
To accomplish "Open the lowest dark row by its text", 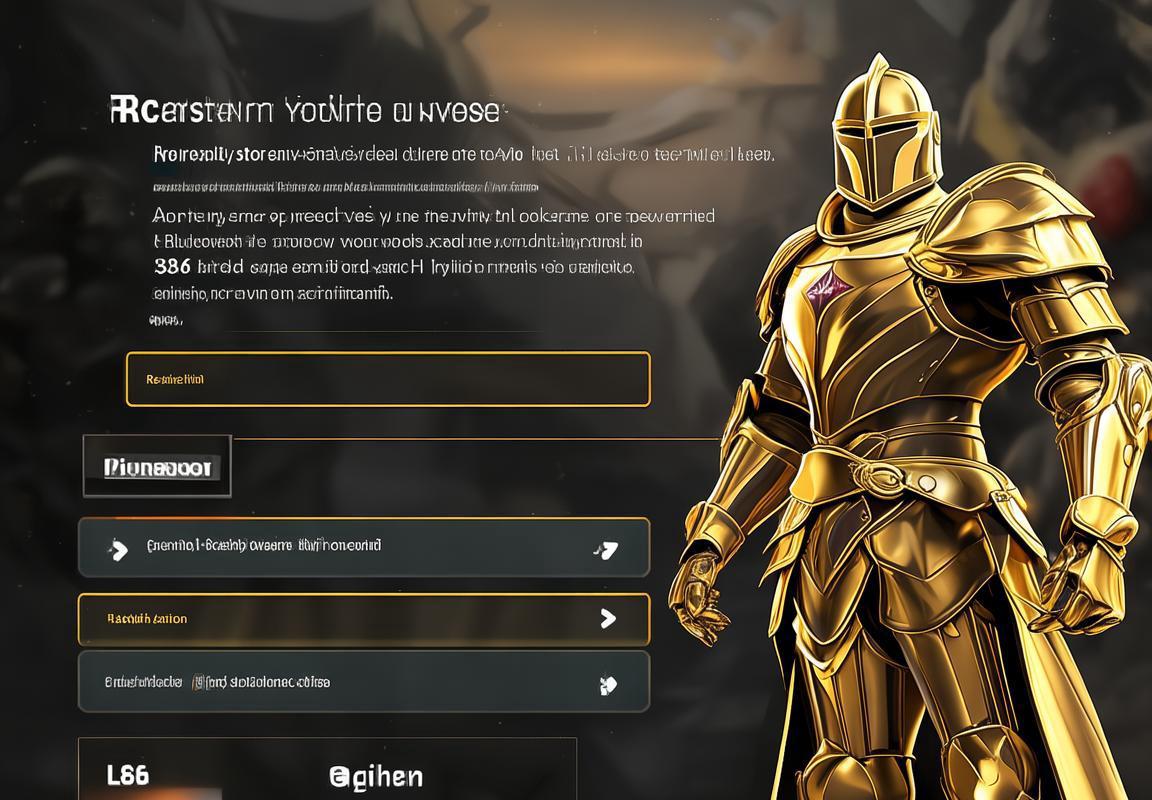I will (217, 682).
